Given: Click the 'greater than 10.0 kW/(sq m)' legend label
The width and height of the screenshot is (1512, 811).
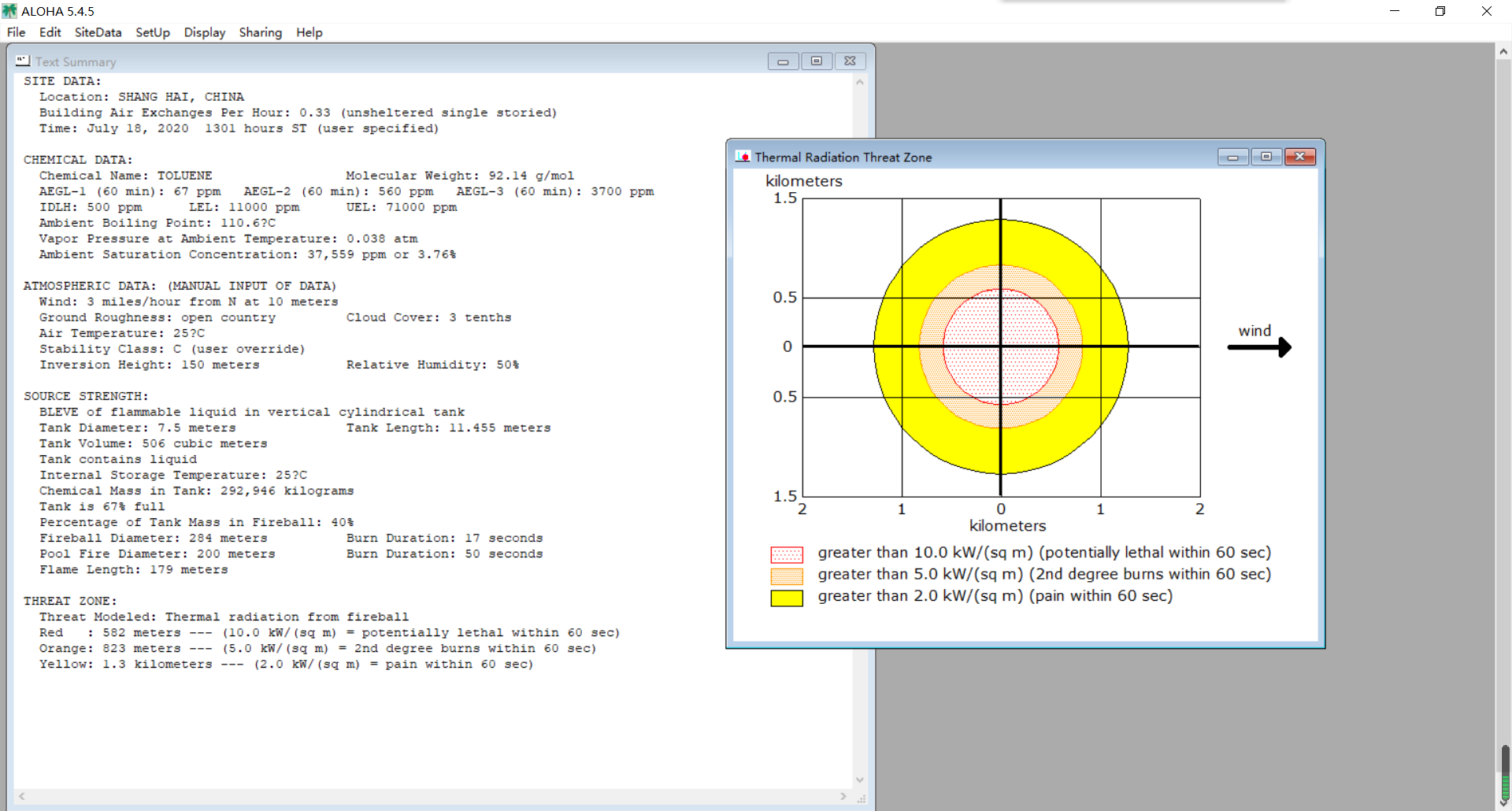Looking at the screenshot, I should [1044, 553].
